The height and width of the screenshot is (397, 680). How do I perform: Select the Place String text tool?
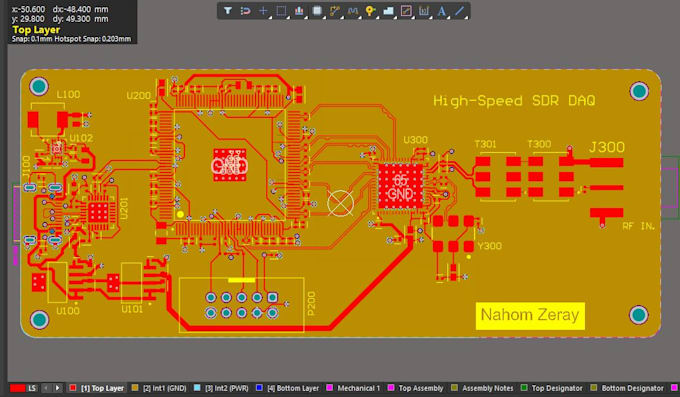[441, 11]
